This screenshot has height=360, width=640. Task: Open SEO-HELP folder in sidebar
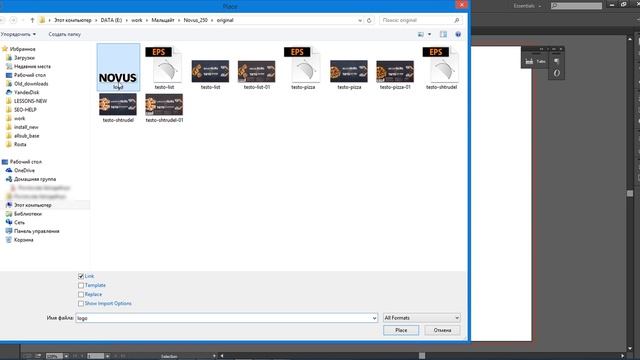coord(25,110)
